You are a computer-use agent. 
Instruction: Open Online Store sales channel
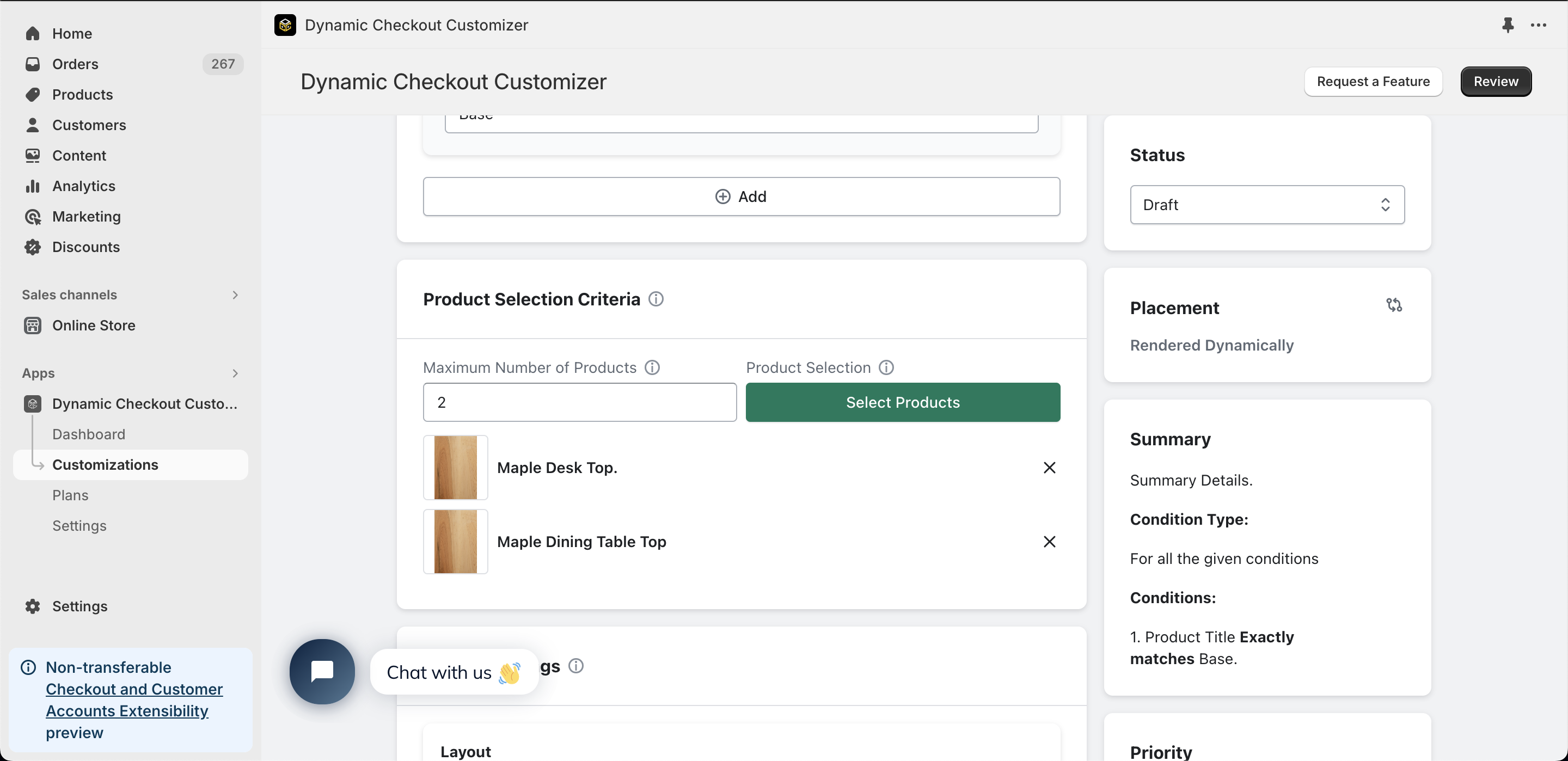pos(94,325)
